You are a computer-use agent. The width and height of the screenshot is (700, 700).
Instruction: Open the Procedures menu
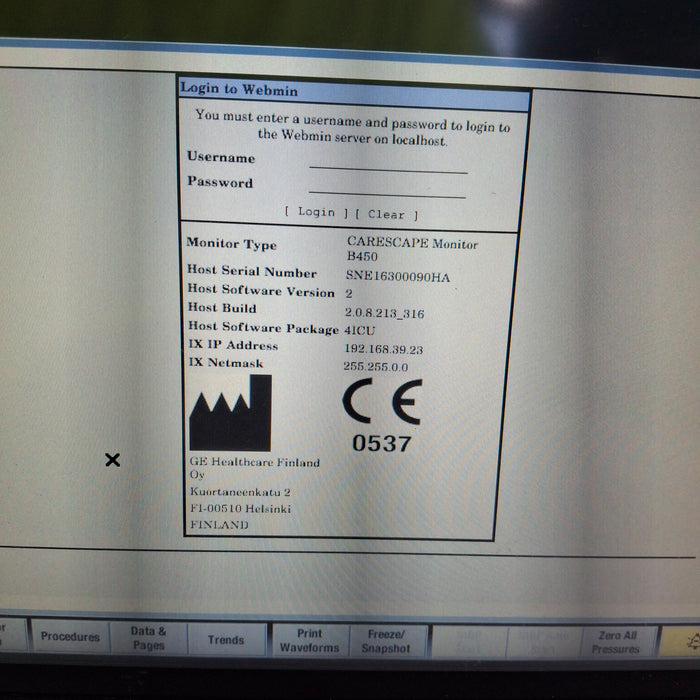(x=70, y=637)
